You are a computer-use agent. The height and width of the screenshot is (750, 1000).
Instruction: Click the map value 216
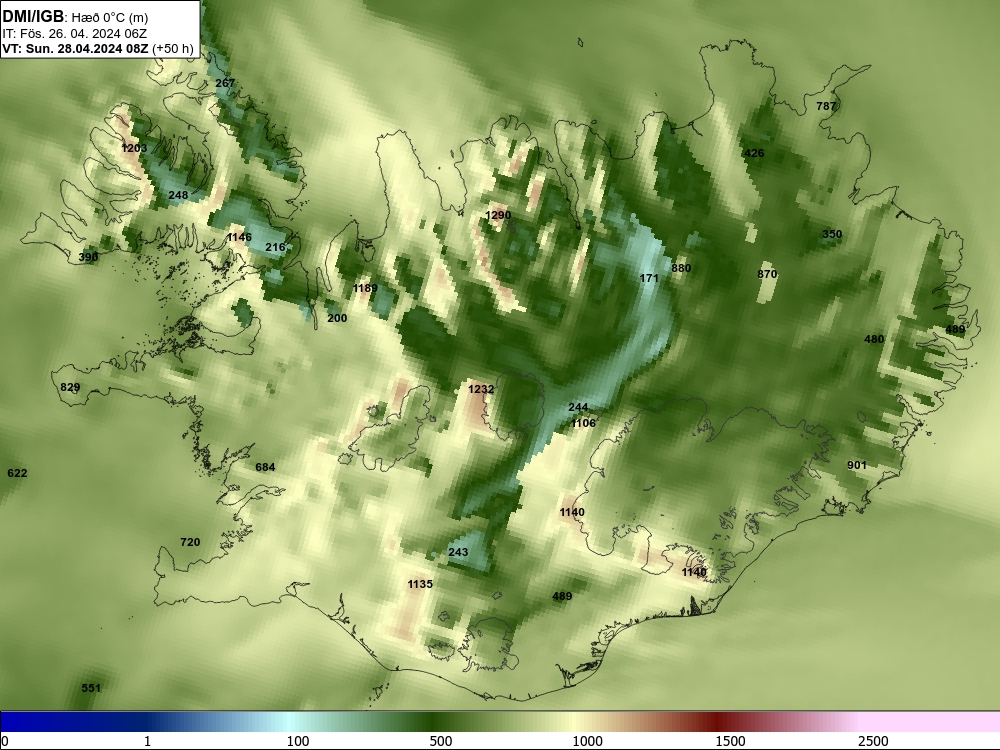click(x=276, y=247)
